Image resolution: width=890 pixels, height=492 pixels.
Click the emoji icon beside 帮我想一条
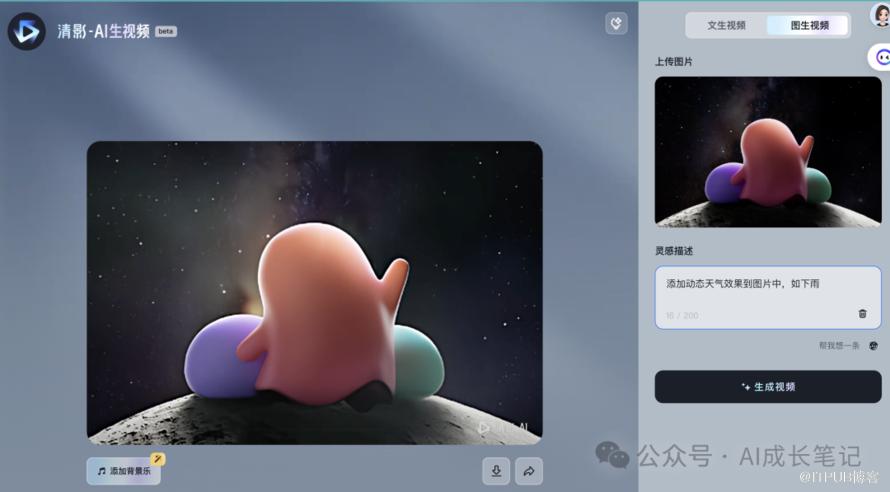pos(874,346)
